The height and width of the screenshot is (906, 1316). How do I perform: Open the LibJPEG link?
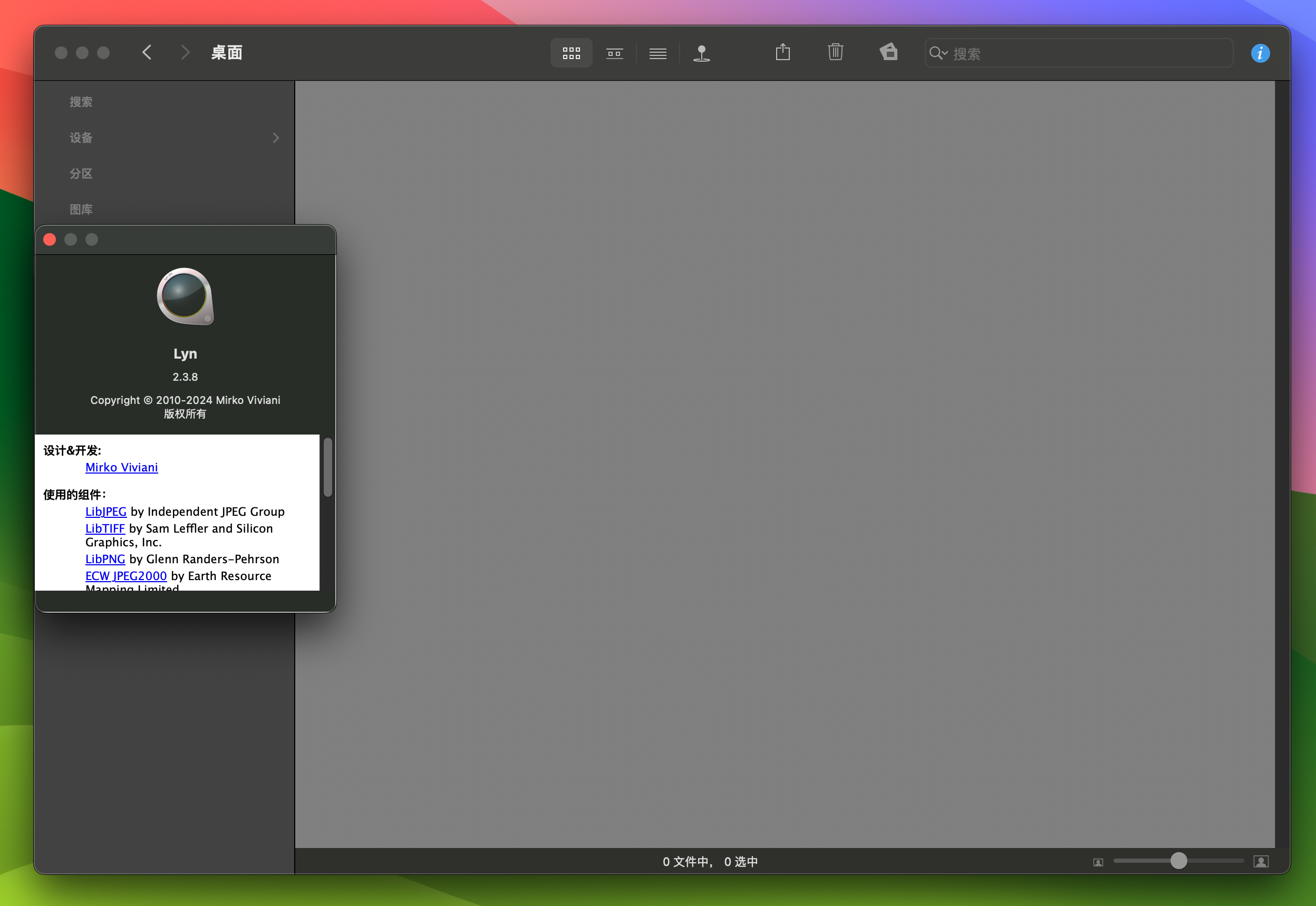(105, 512)
